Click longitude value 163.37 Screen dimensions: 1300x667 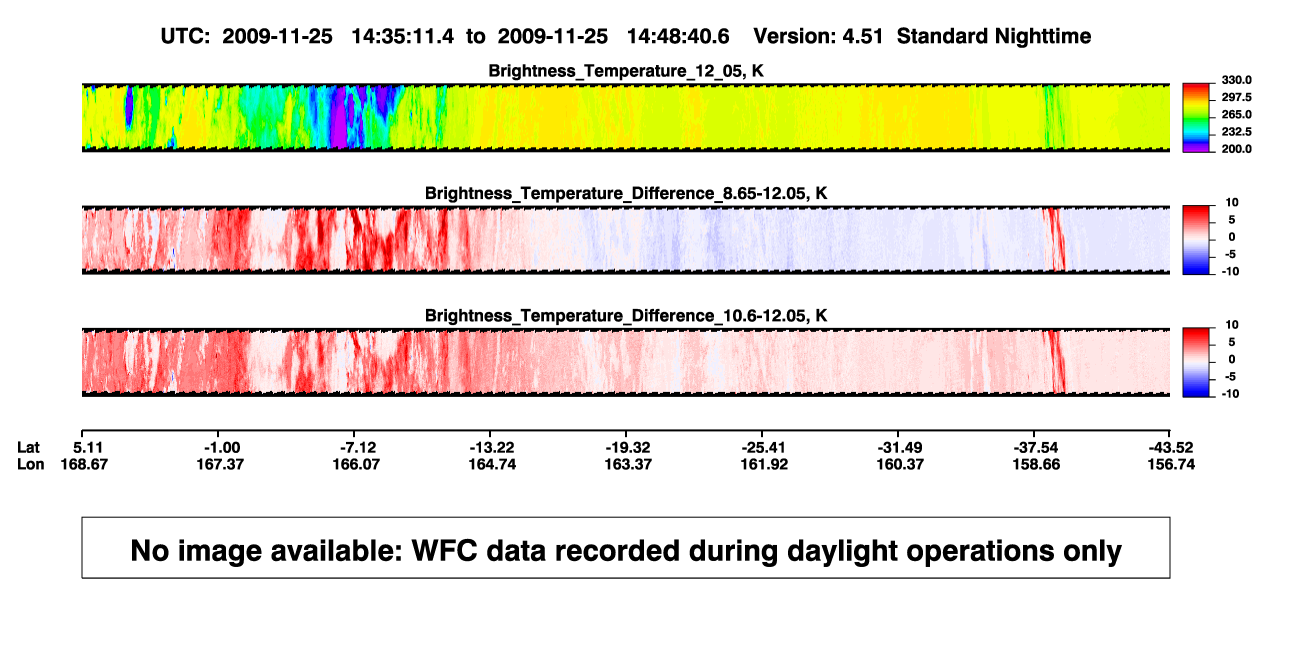[x=628, y=464]
